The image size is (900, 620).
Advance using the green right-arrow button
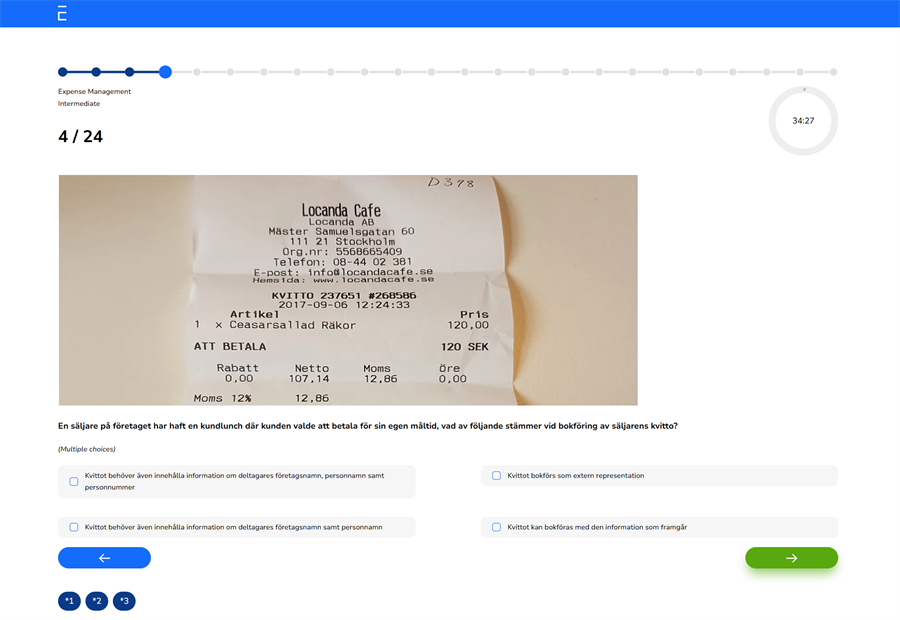coord(791,557)
